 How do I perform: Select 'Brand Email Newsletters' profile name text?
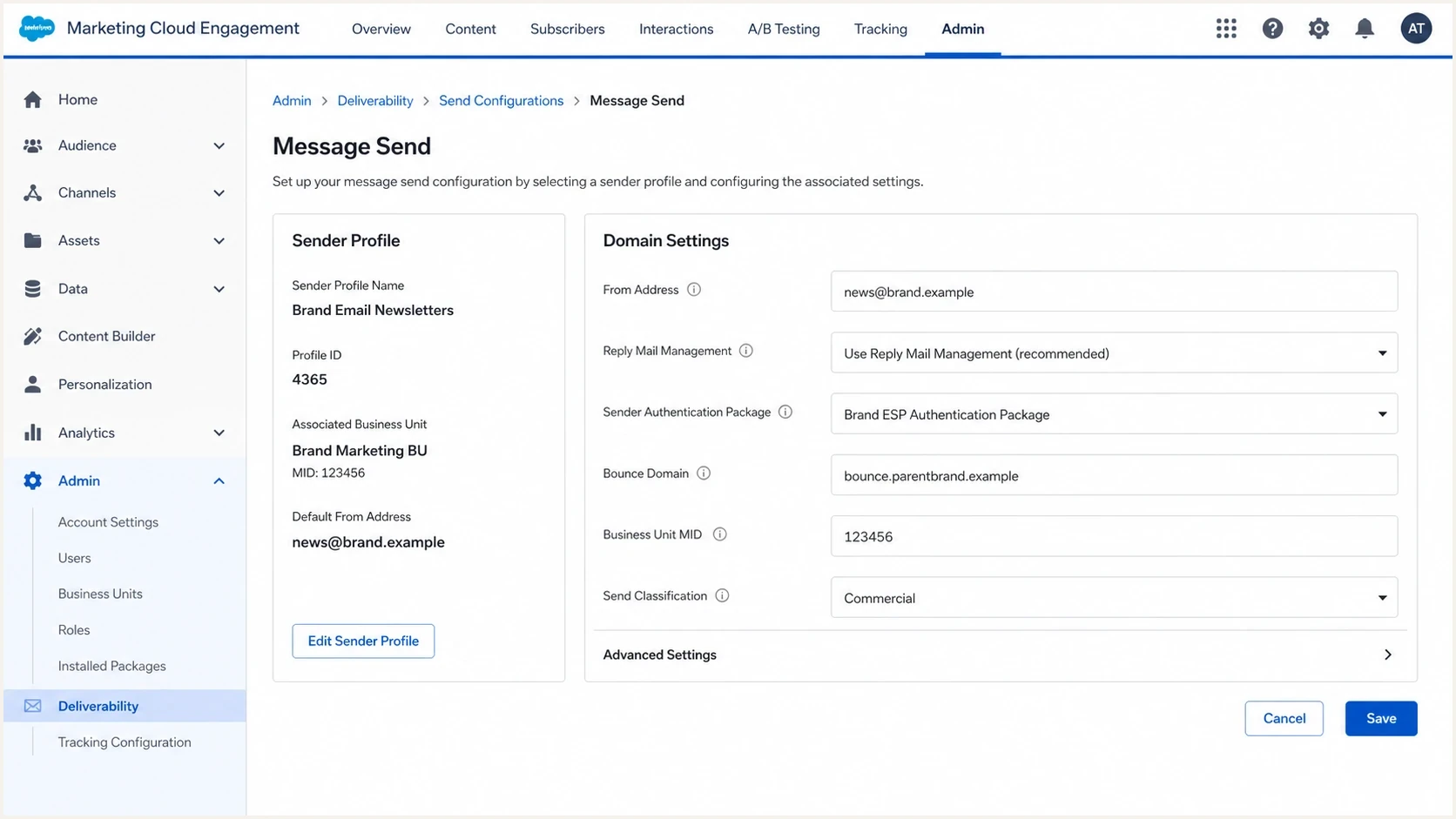pos(373,310)
